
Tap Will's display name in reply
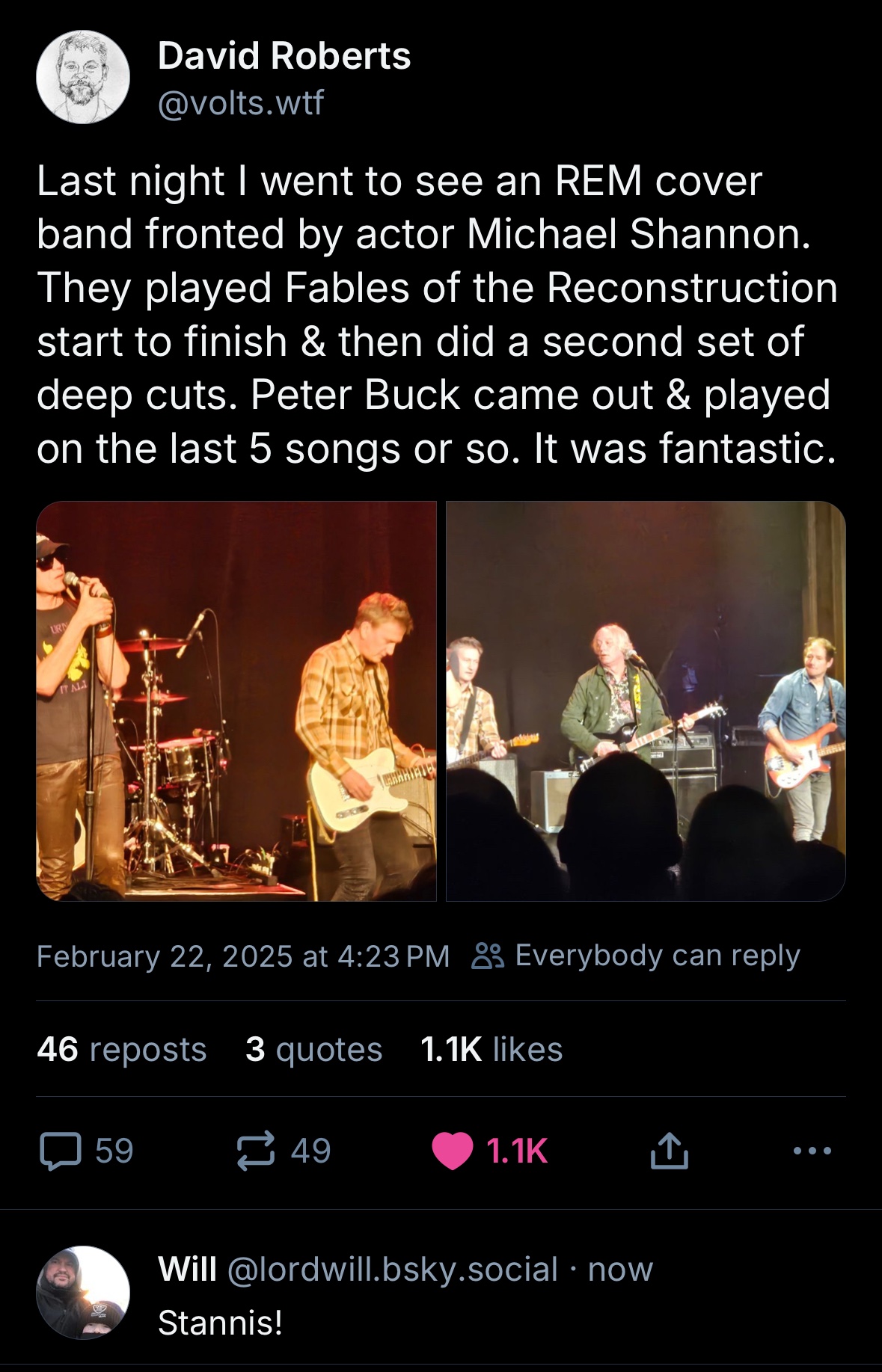tap(187, 1269)
